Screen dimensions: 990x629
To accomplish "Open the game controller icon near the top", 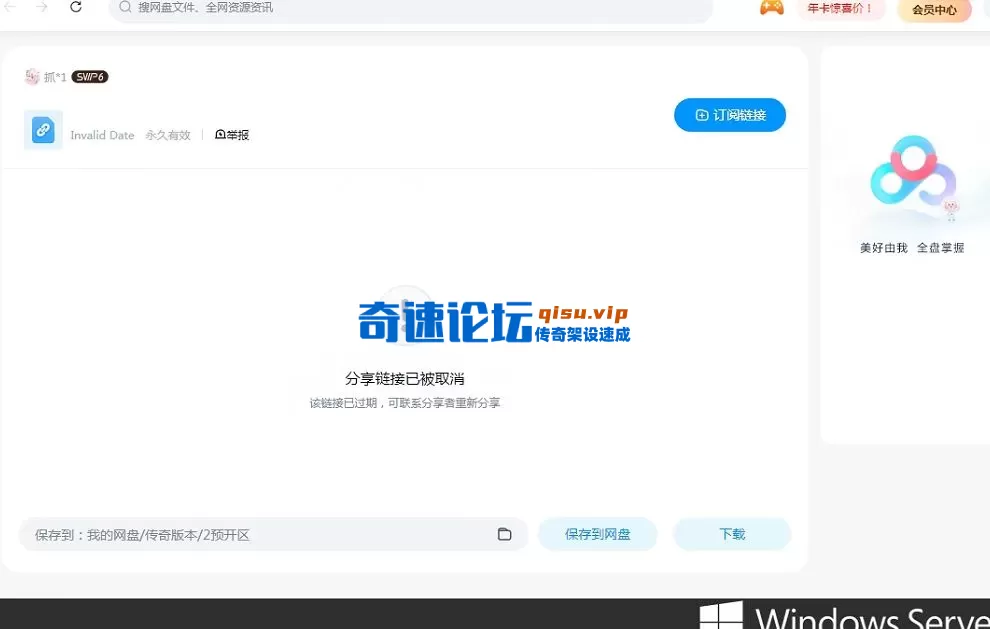I will pos(771,8).
